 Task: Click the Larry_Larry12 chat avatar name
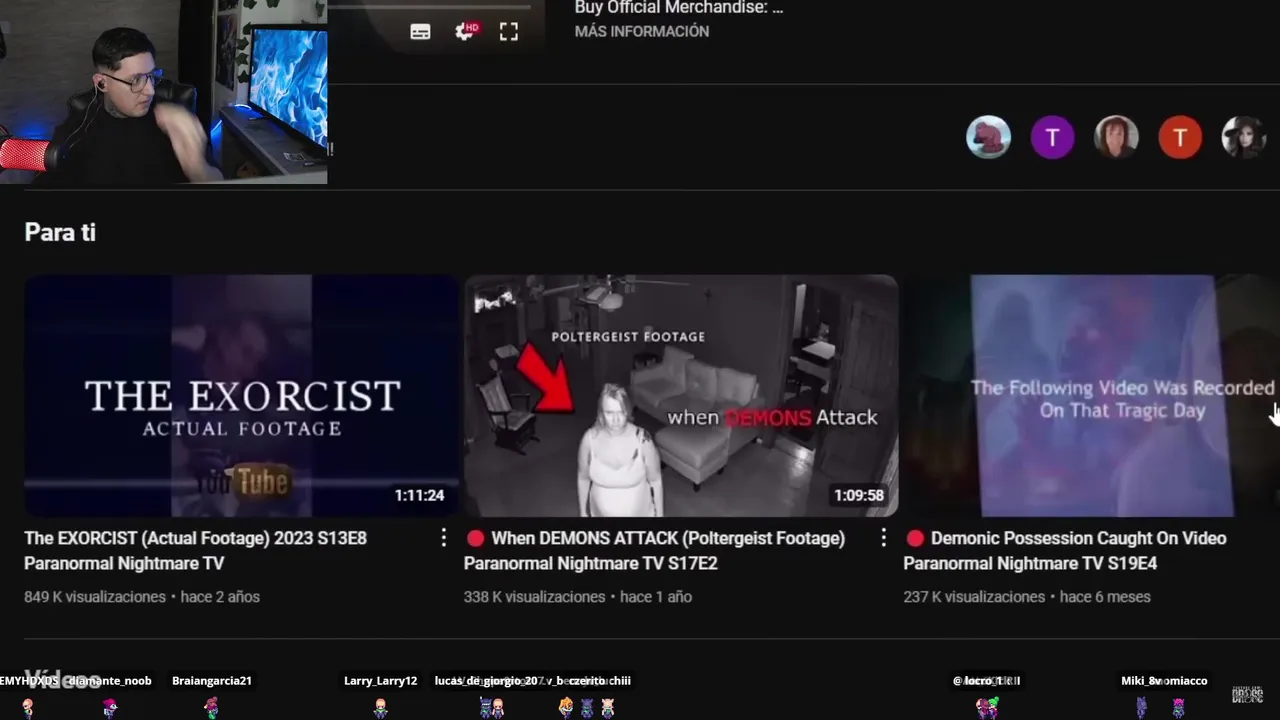(x=380, y=681)
